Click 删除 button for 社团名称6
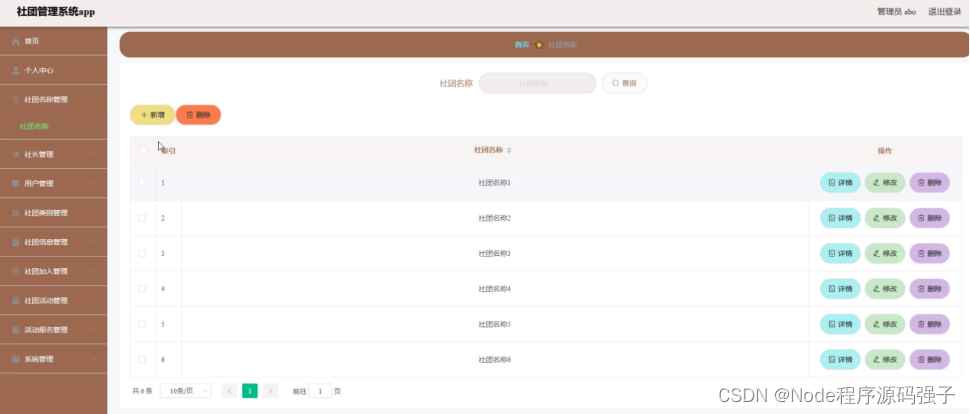Viewport: 970px width, 414px height. pyautogui.click(x=929, y=359)
